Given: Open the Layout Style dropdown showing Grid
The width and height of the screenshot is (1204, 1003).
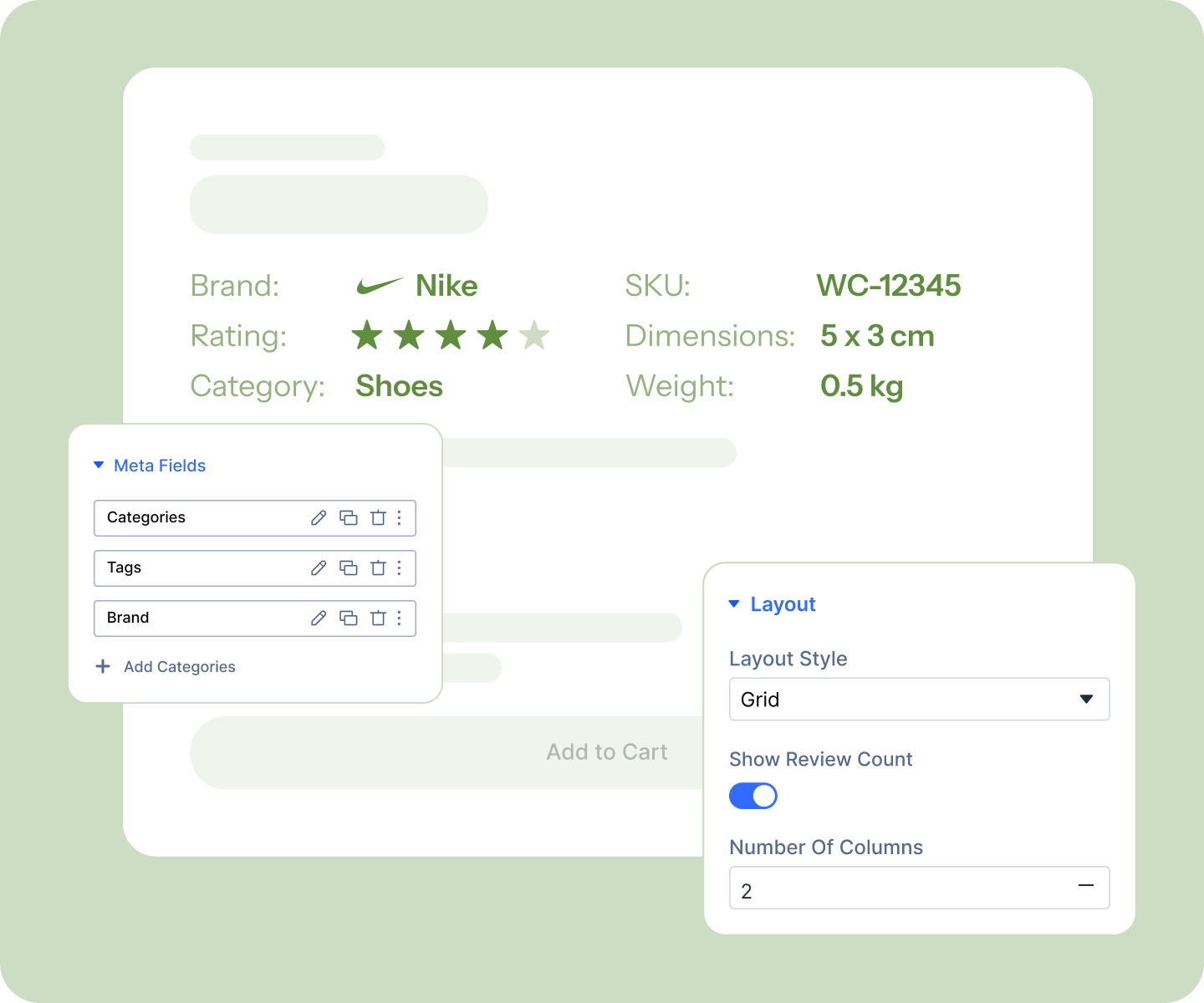Looking at the screenshot, I should coord(920,699).
